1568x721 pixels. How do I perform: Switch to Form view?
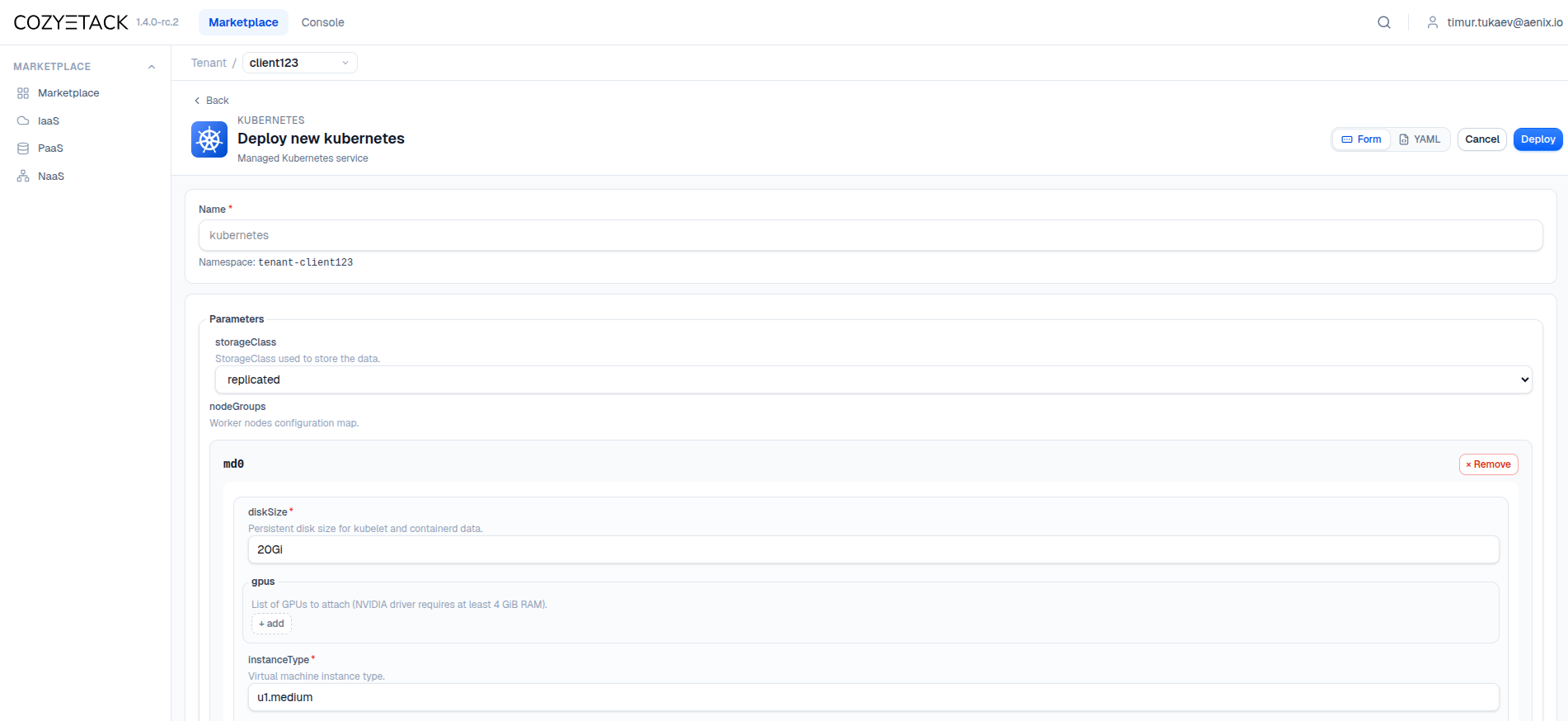1361,139
